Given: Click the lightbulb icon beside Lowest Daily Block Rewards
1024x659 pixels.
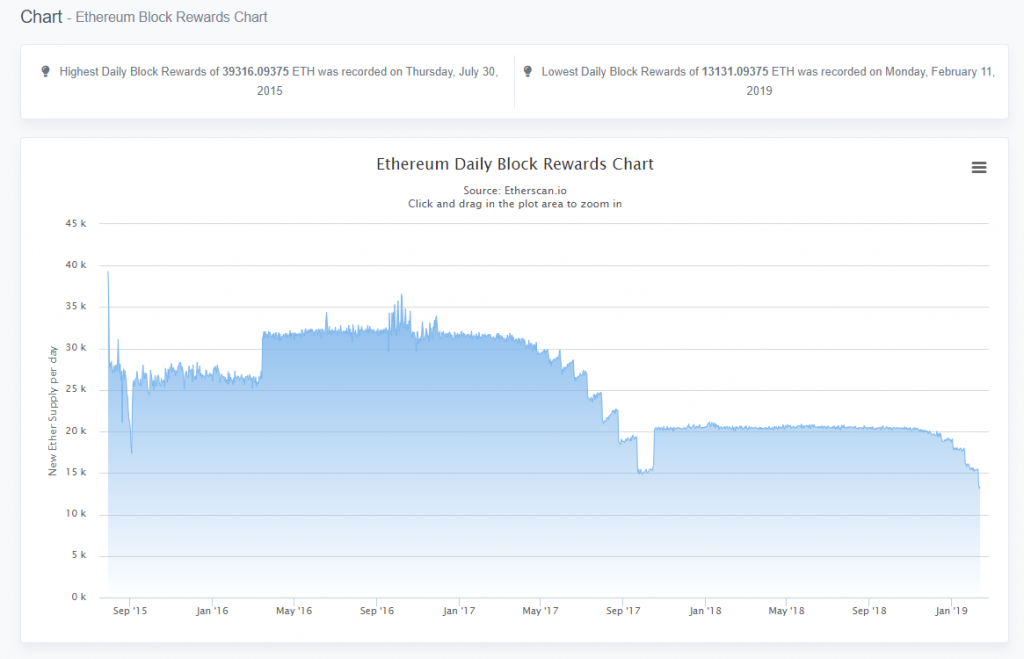Looking at the screenshot, I should tap(527, 71).
